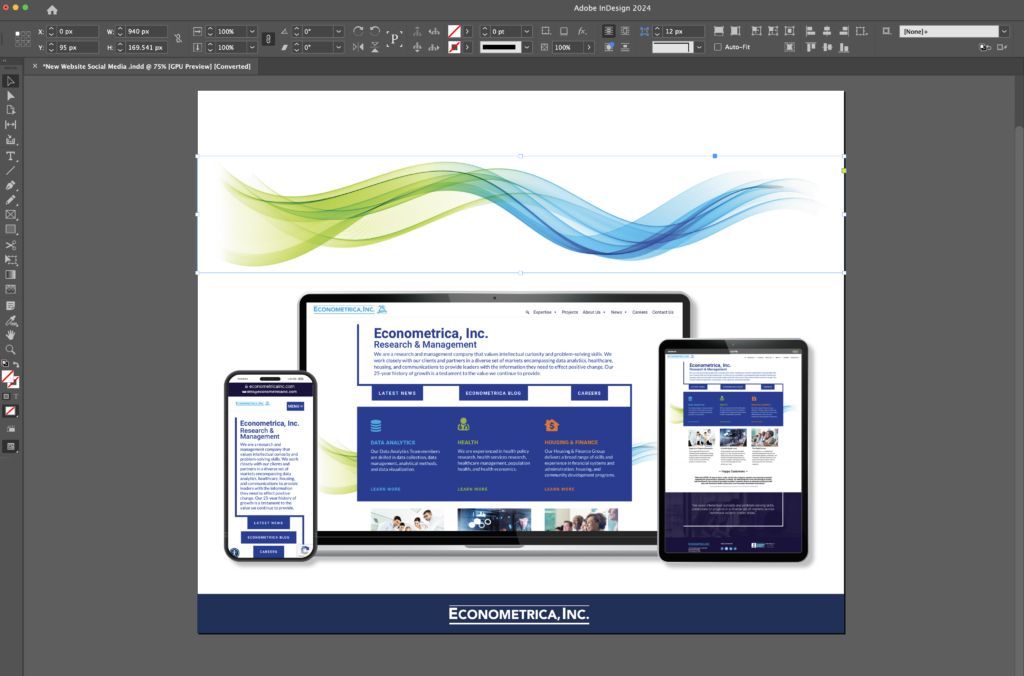Image resolution: width=1024 pixels, height=676 pixels.
Task: Select the Line tool
Action: [x=10, y=170]
